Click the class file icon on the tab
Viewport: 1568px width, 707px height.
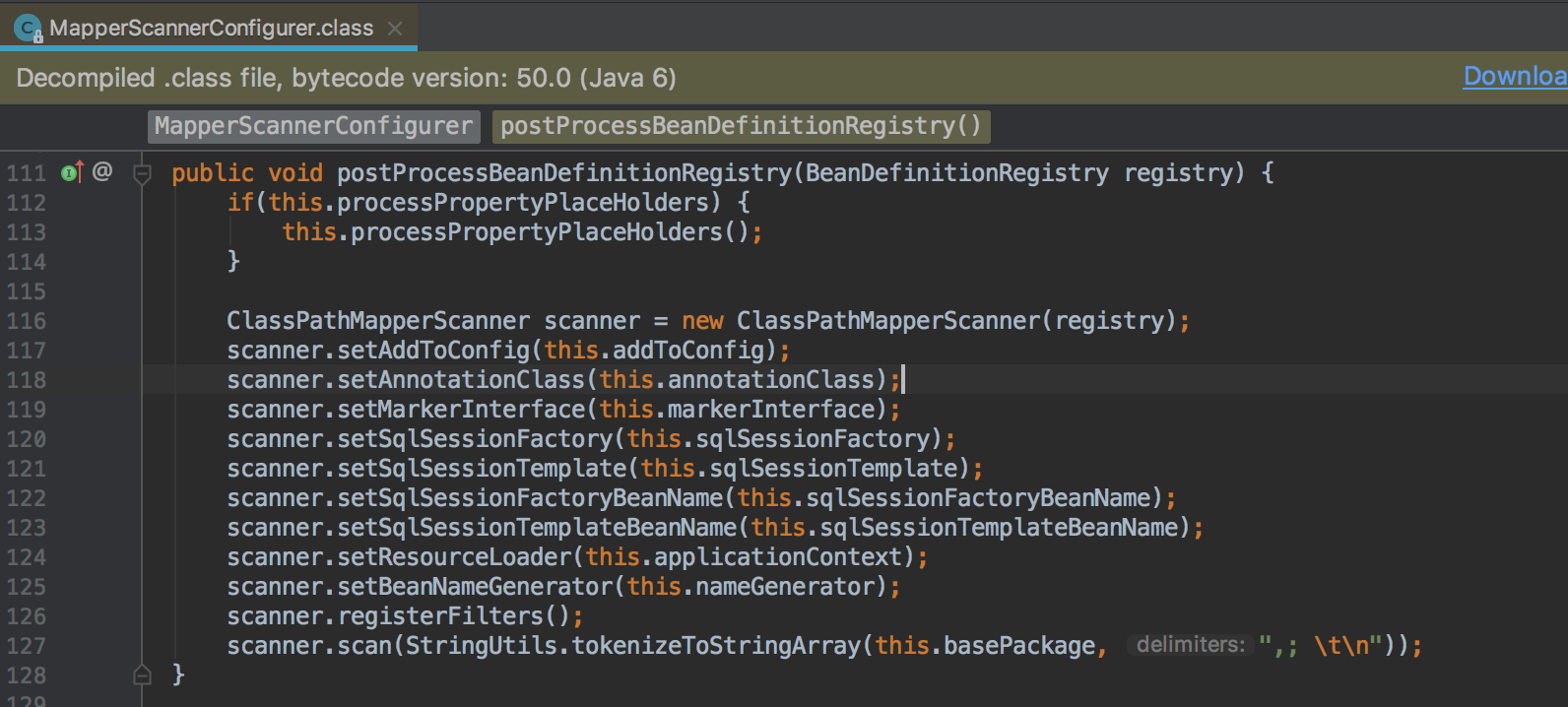pos(28,29)
